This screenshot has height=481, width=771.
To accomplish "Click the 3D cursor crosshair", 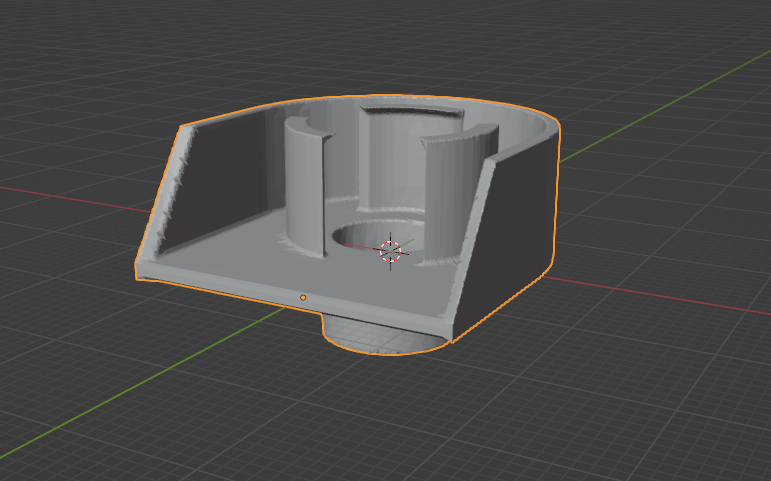I will [x=391, y=251].
